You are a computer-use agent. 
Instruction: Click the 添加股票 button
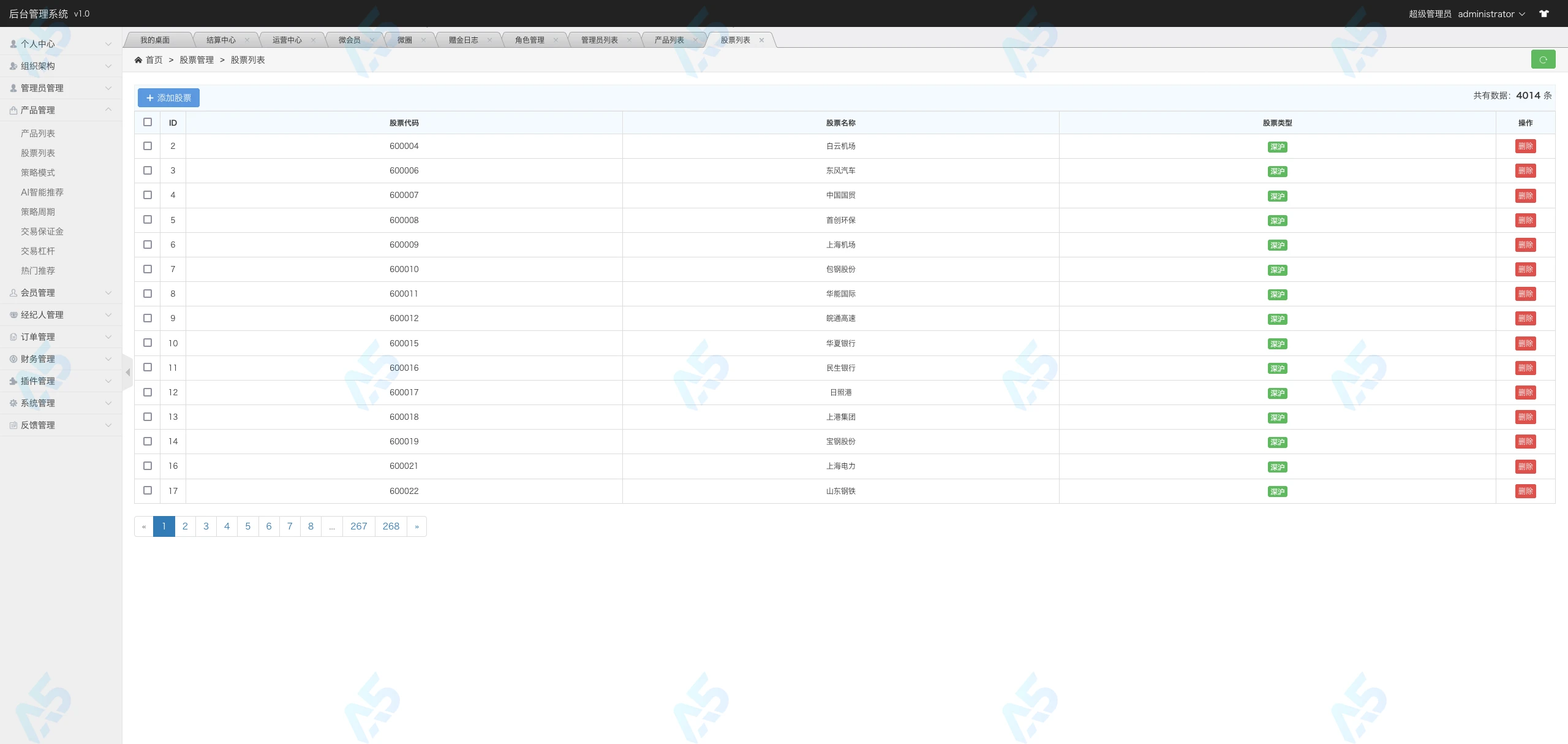point(168,98)
